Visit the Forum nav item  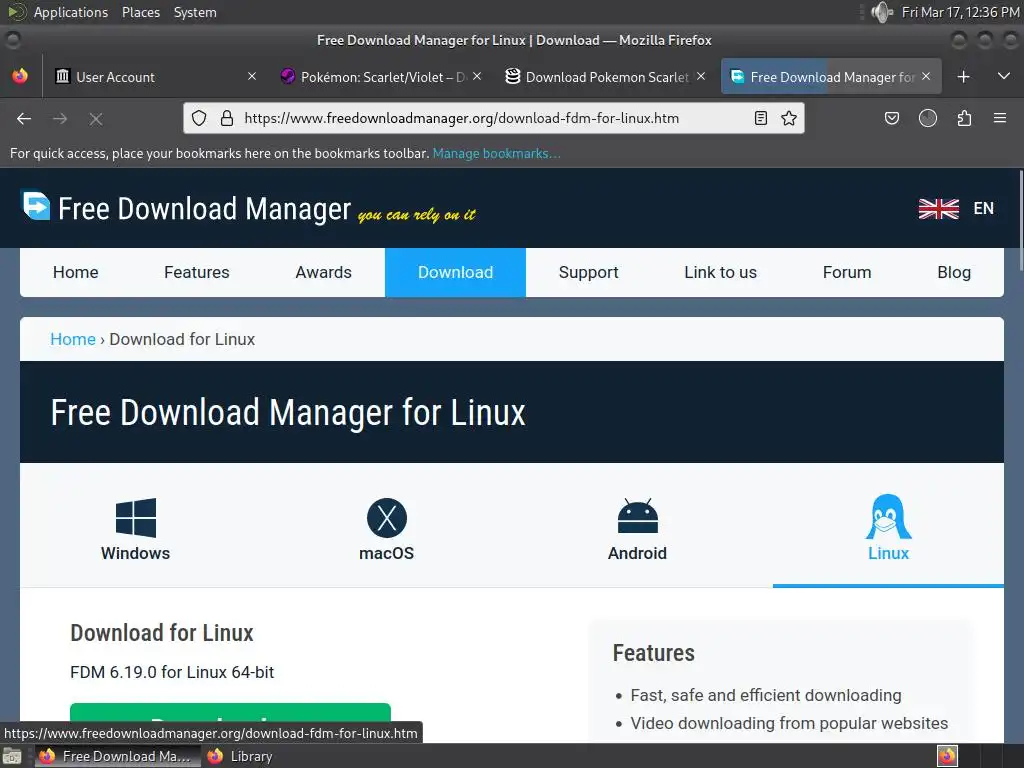847,272
